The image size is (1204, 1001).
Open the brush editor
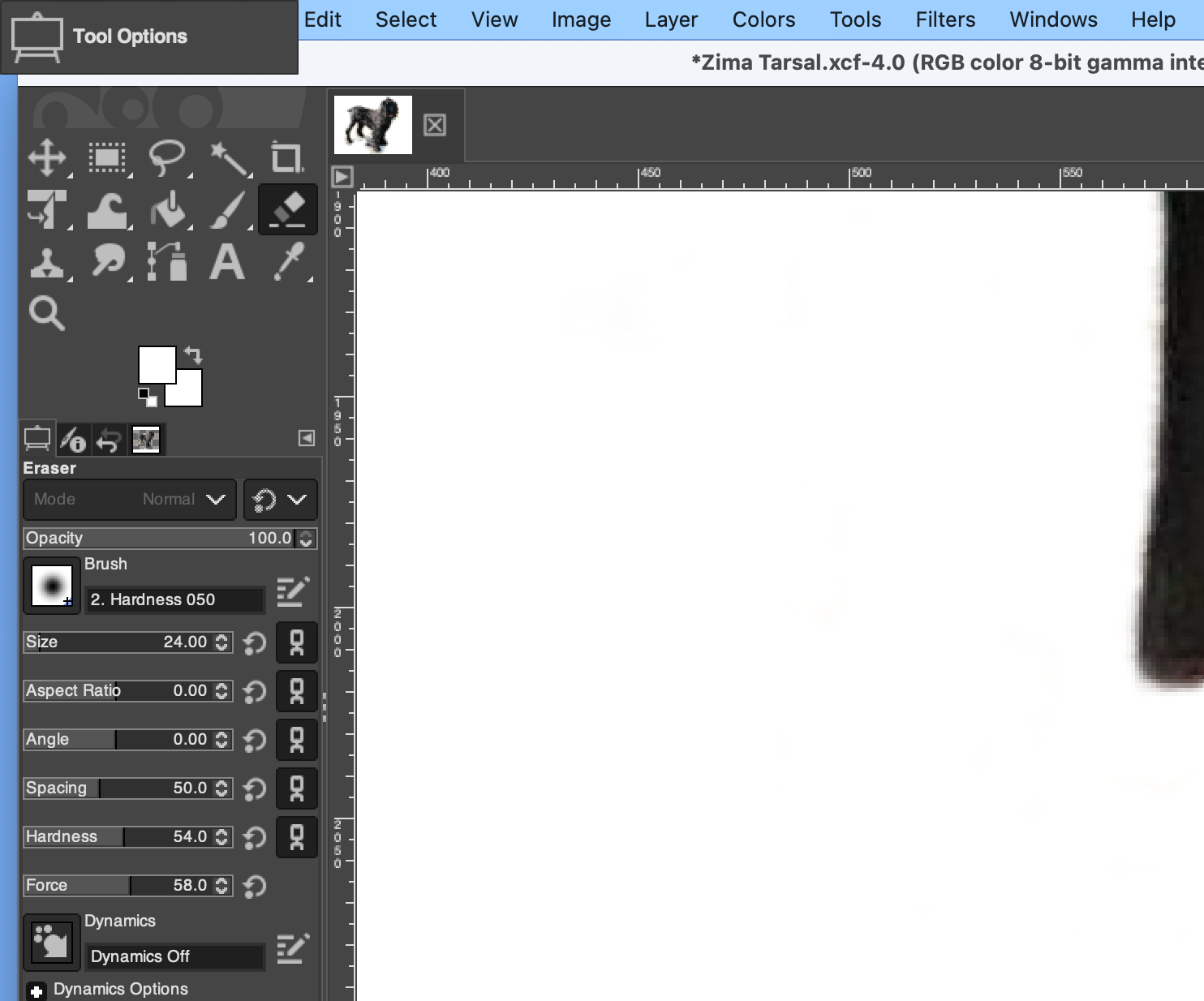point(293,592)
